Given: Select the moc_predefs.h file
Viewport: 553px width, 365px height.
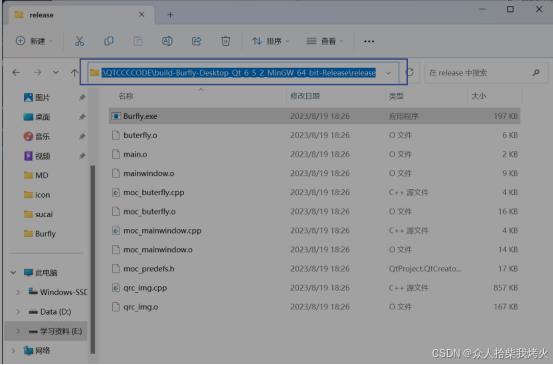Looking at the screenshot, I should tap(315, 268).
